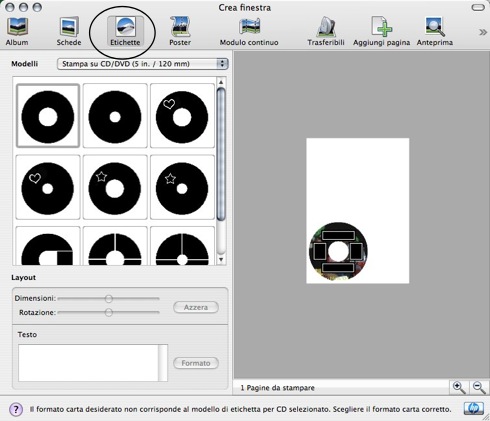Click the '1 Pagine da stampare' status text
Viewport: 490px width, 421px height.
[277, 388]
